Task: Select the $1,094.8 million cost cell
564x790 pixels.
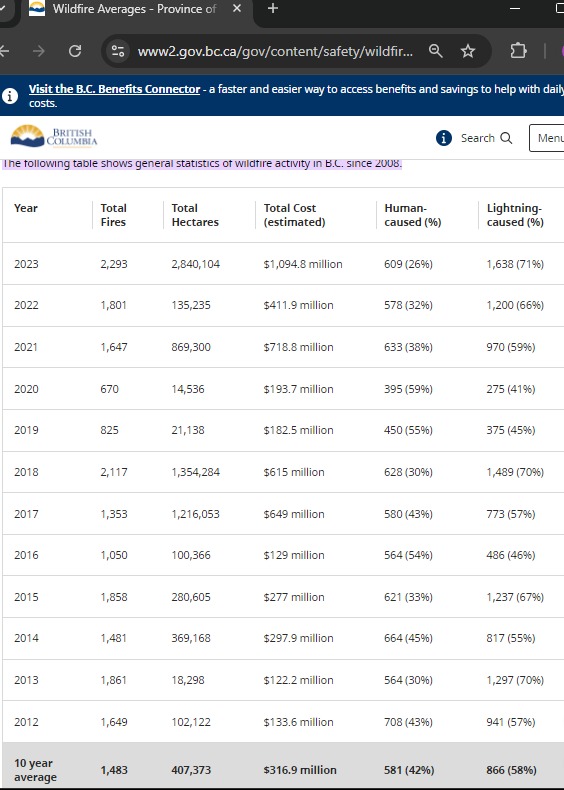Action: coord(303,264)
